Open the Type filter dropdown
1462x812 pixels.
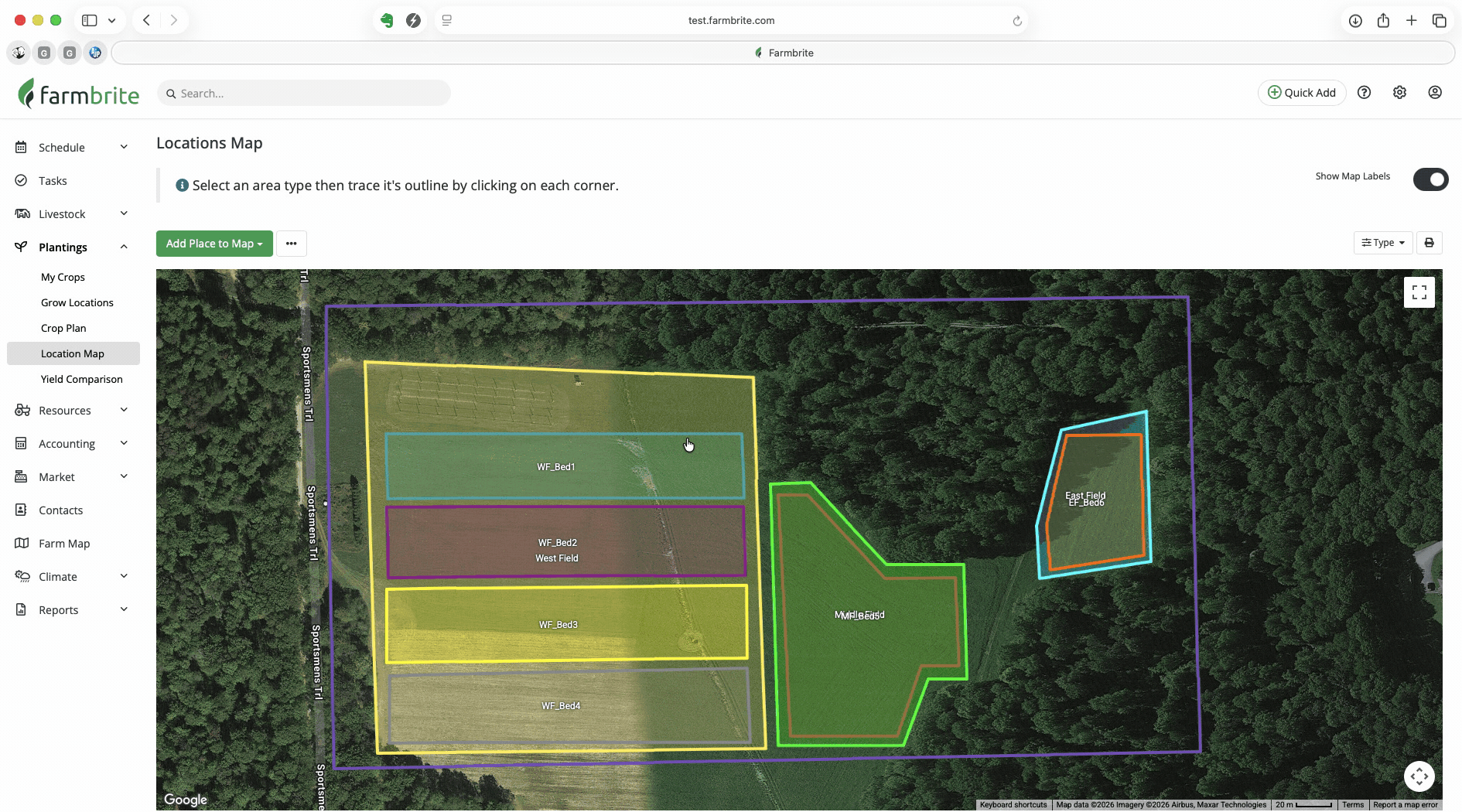point(1383,243)
